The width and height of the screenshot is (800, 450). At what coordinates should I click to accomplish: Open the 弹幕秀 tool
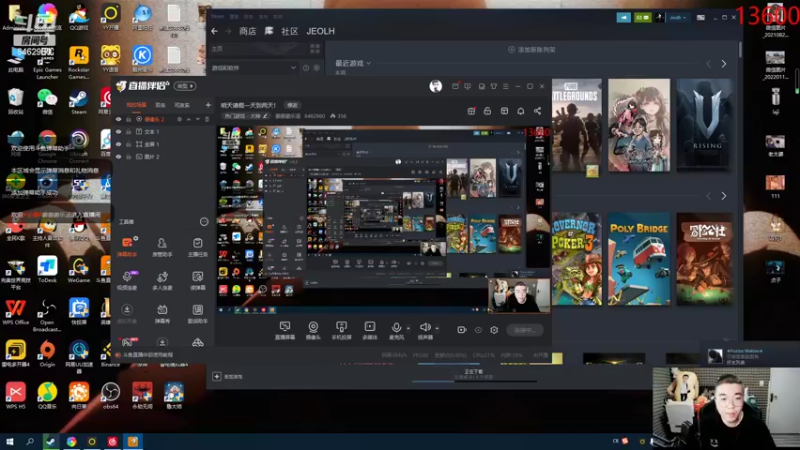(162, 313)
